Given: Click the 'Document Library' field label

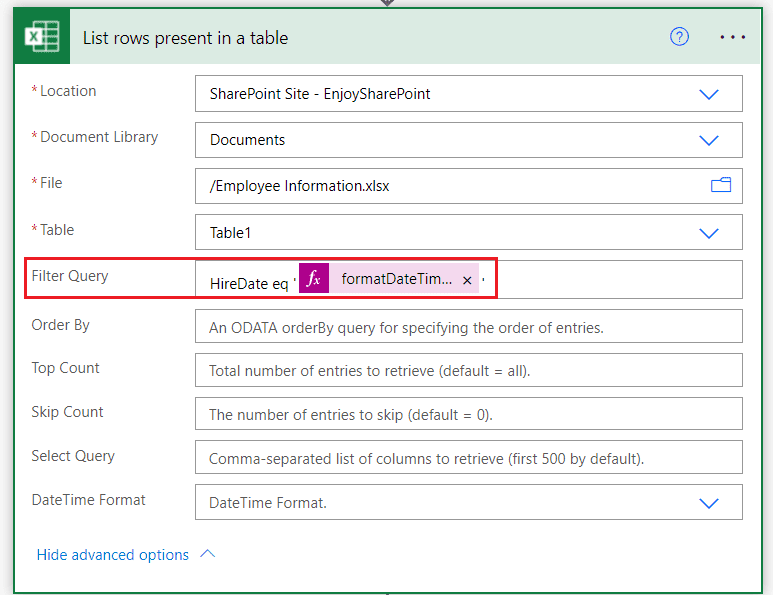Looking at the screenshot, I should click(x=99, y=137).
